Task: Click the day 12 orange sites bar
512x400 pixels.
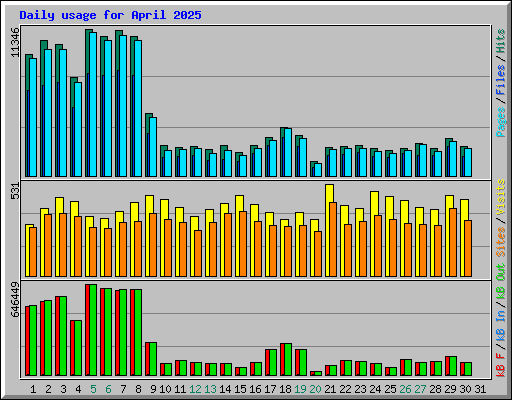Action: (x=198, y=253)
